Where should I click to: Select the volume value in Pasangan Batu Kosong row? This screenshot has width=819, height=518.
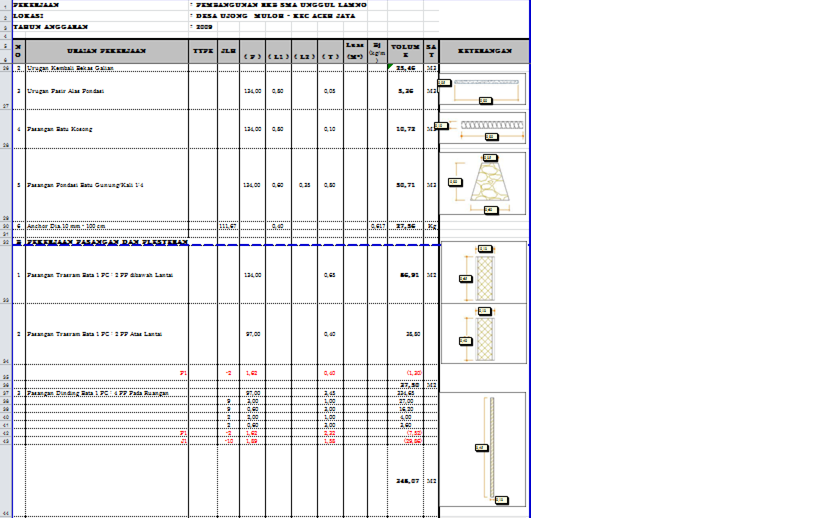coord(406,129)
